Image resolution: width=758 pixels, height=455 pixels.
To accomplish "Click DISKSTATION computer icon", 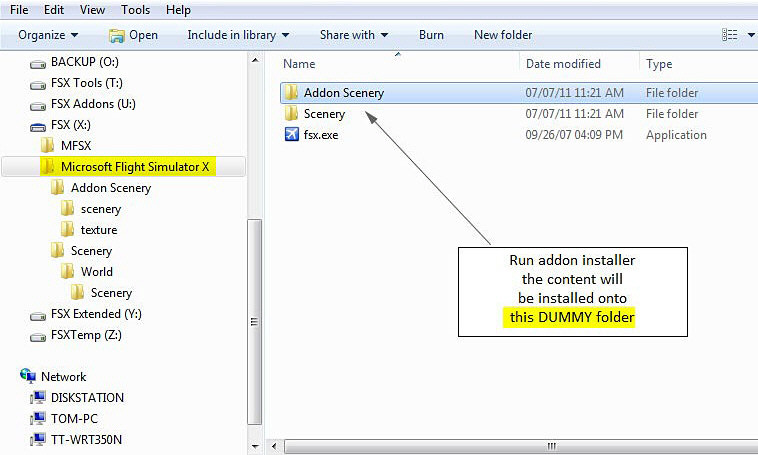I will (x=38, y=397).
